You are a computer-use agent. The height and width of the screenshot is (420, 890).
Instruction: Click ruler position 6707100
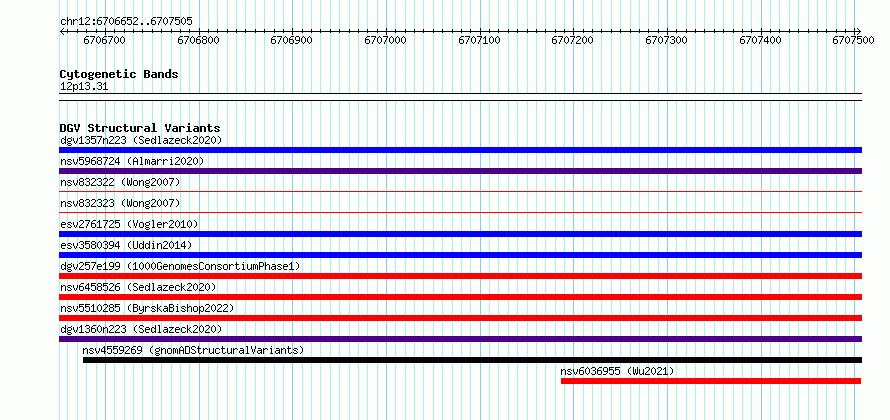pos(480,40)
